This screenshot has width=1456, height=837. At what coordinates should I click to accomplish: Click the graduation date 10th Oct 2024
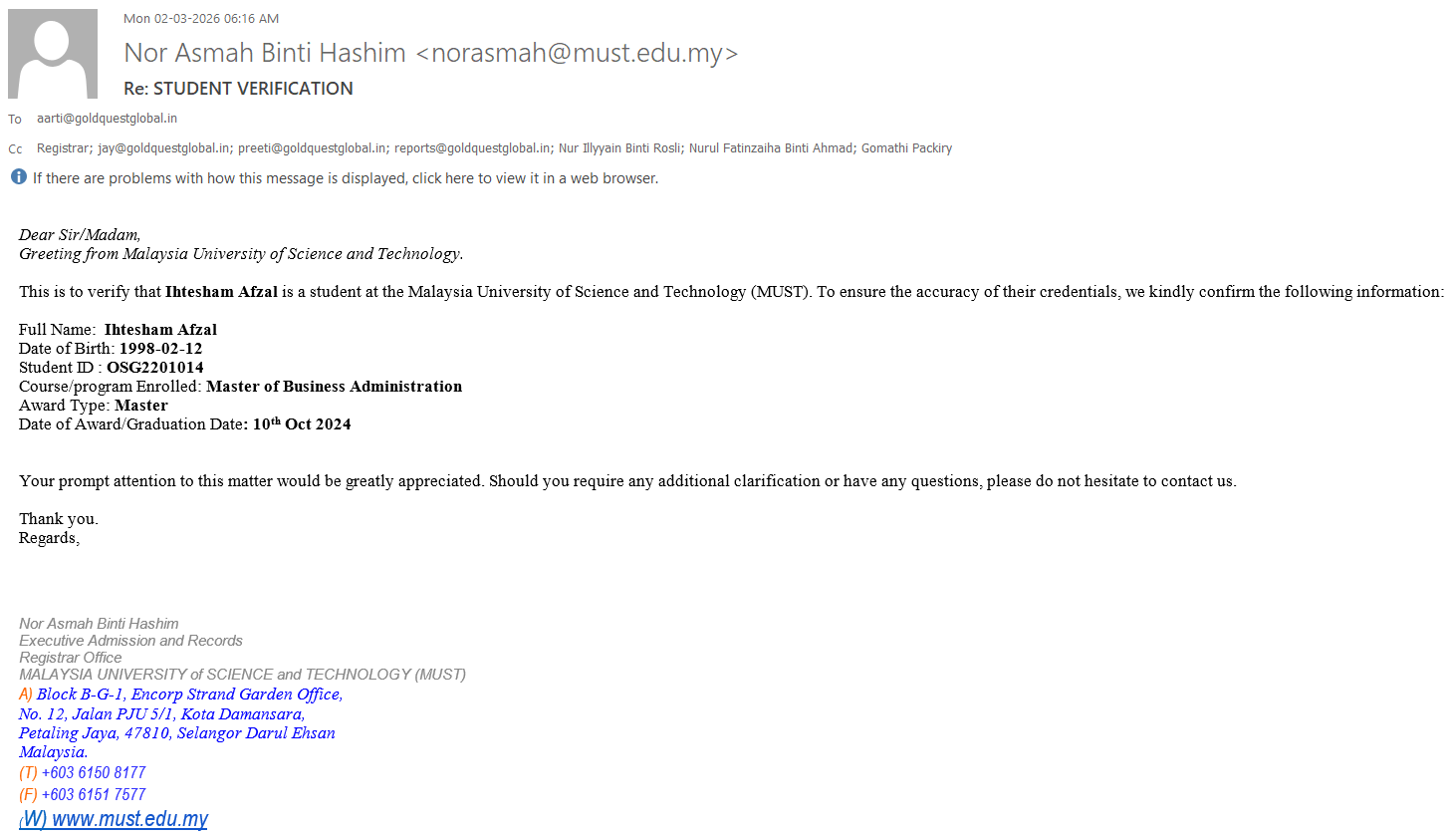[301, 424]
